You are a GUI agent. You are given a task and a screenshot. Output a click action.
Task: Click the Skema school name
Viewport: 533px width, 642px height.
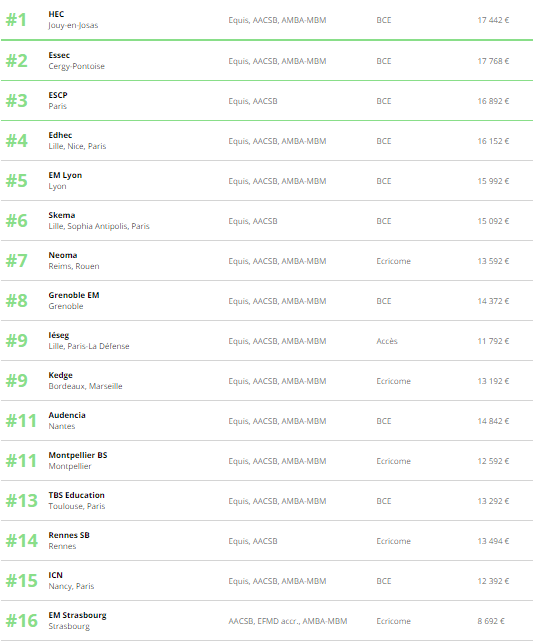point(62,215)
